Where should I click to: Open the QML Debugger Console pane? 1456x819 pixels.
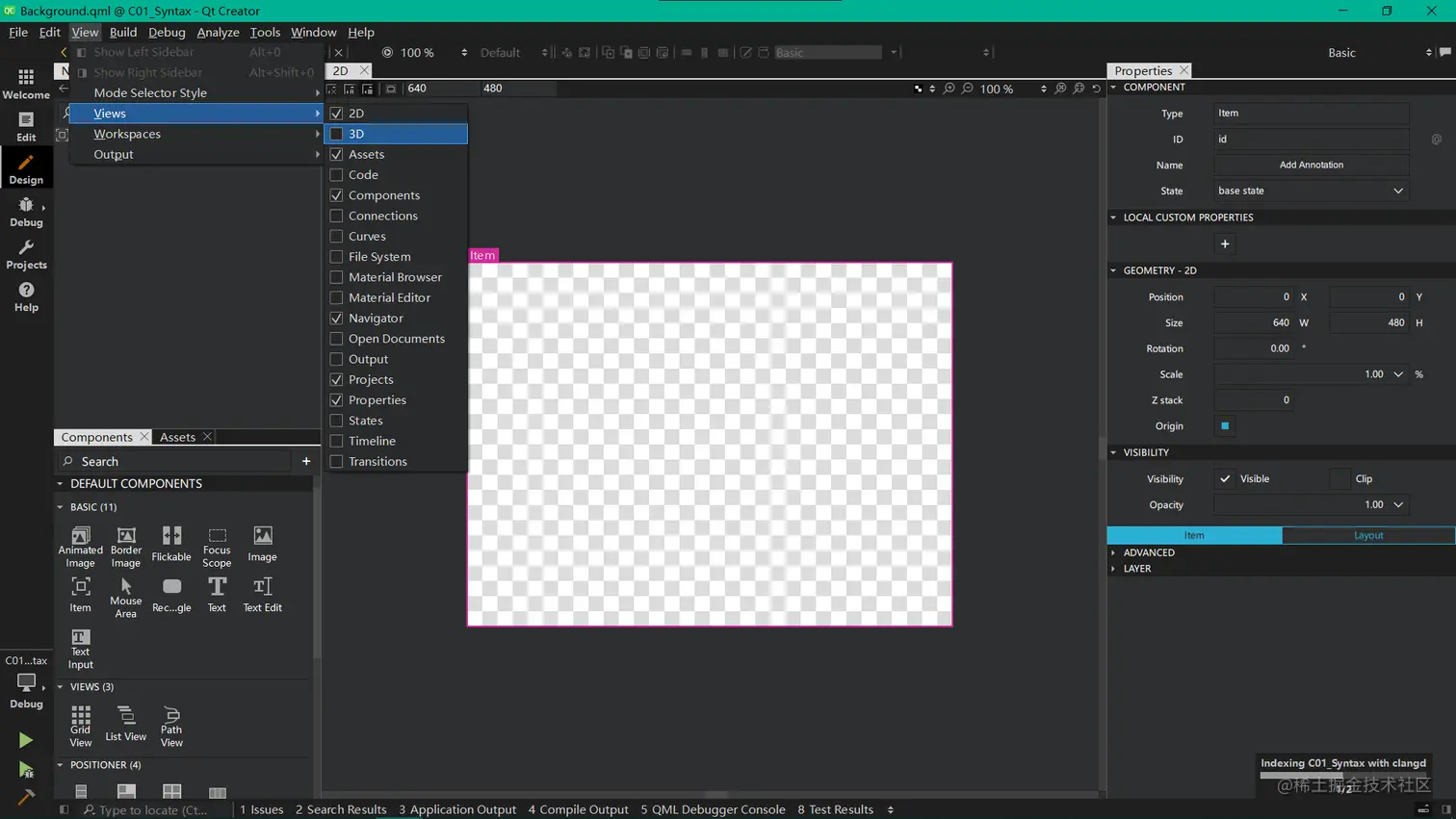click(713, 809)
